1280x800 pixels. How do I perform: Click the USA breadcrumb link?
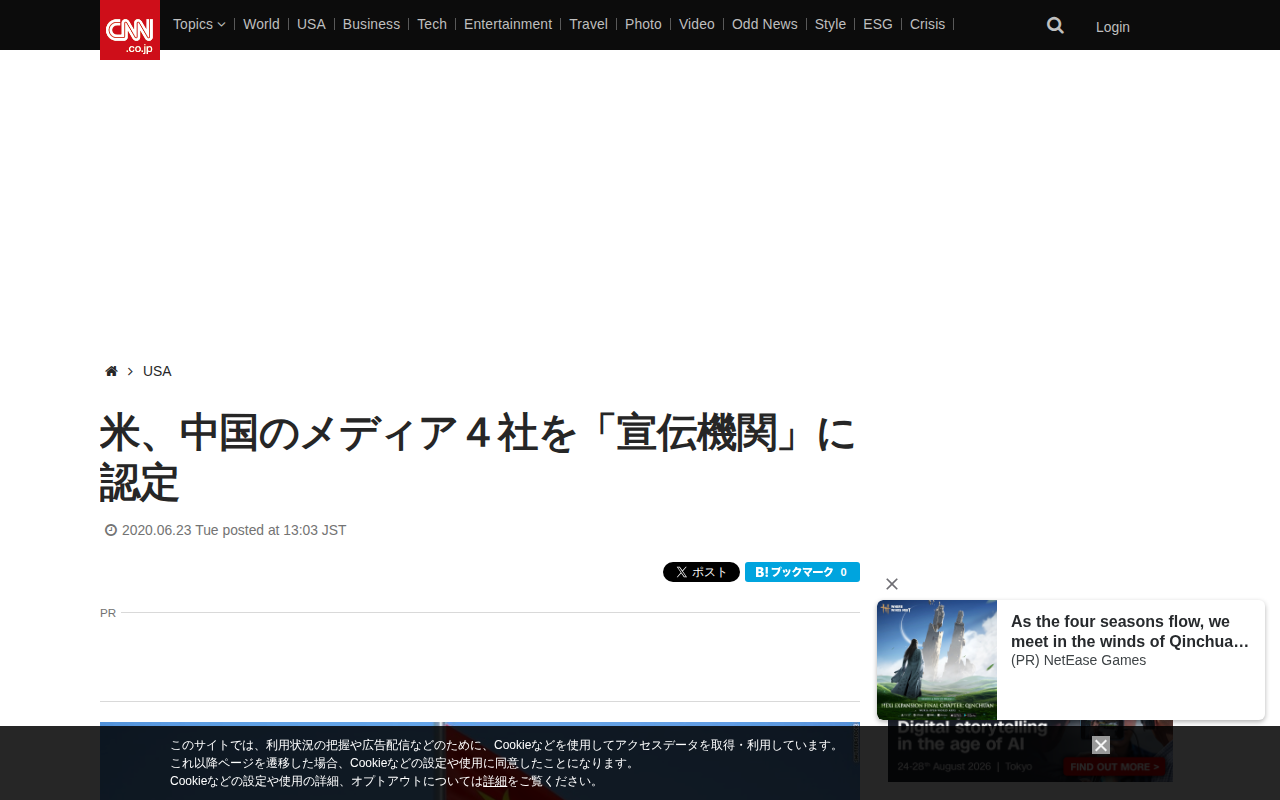tap(157, 371)
